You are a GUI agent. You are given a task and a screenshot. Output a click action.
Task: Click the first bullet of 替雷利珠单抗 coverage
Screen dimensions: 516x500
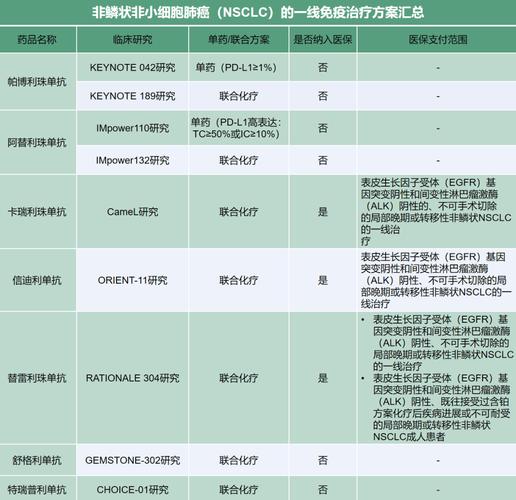437,343
